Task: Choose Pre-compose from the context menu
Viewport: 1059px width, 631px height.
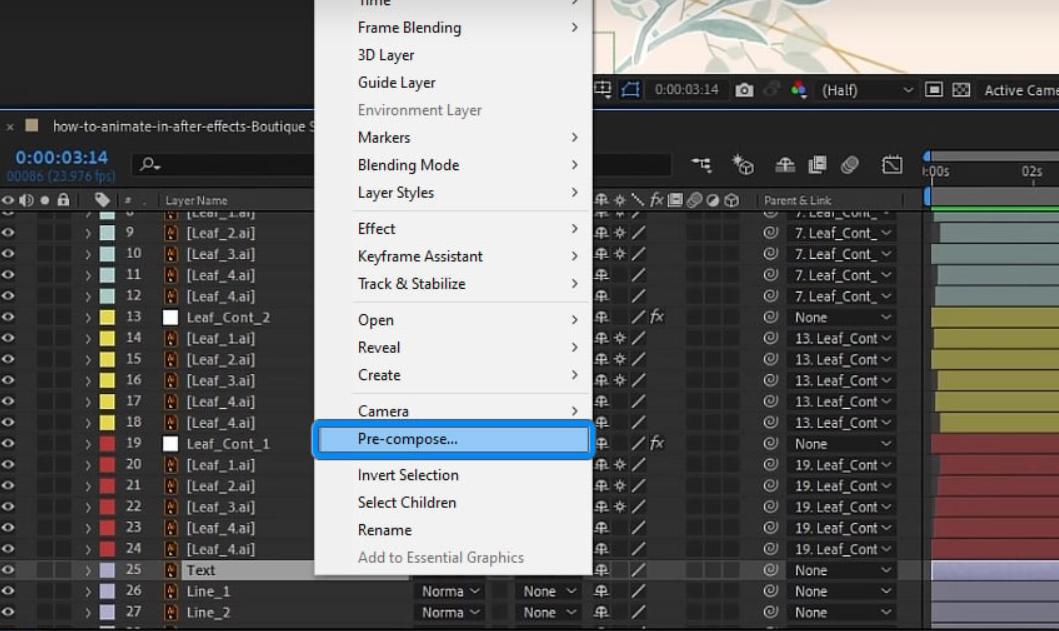Action: pos(453,439)
